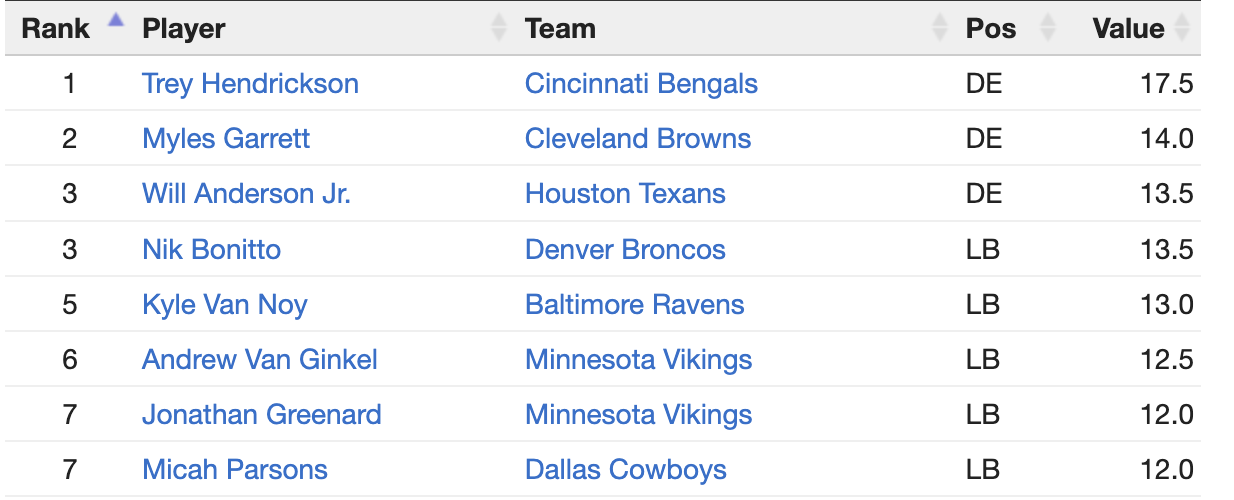Screen dimensions: 1234x500
Task: Click the Value column sort arrows
Action: coord(1182,28)
